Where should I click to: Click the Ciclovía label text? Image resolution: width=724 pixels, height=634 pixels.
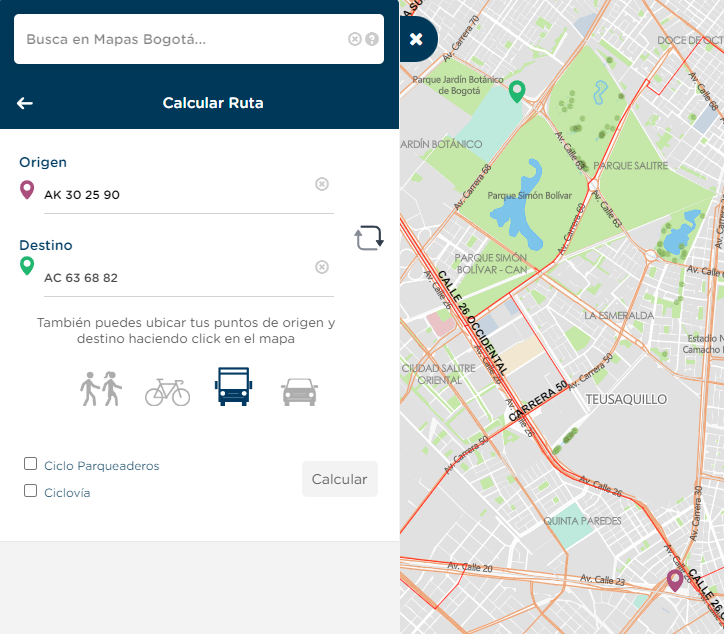[67, 493]
